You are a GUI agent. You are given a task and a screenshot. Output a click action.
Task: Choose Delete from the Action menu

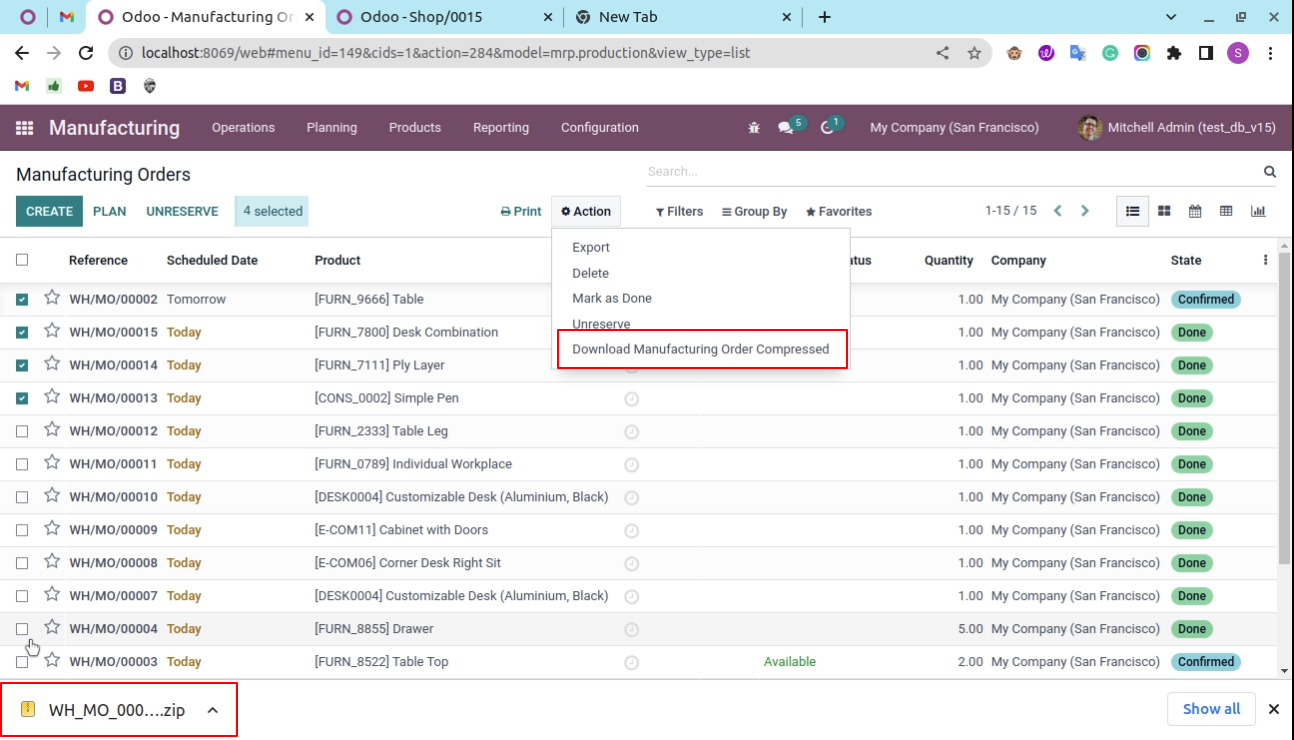click(x=590, y=273)
